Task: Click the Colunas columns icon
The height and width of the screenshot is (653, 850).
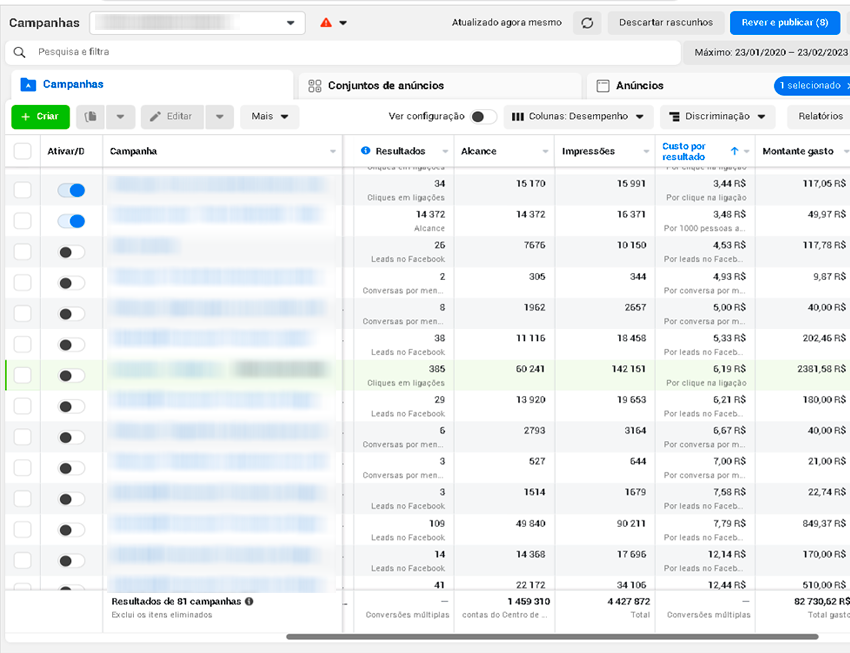Action: (x=518, y=117)
